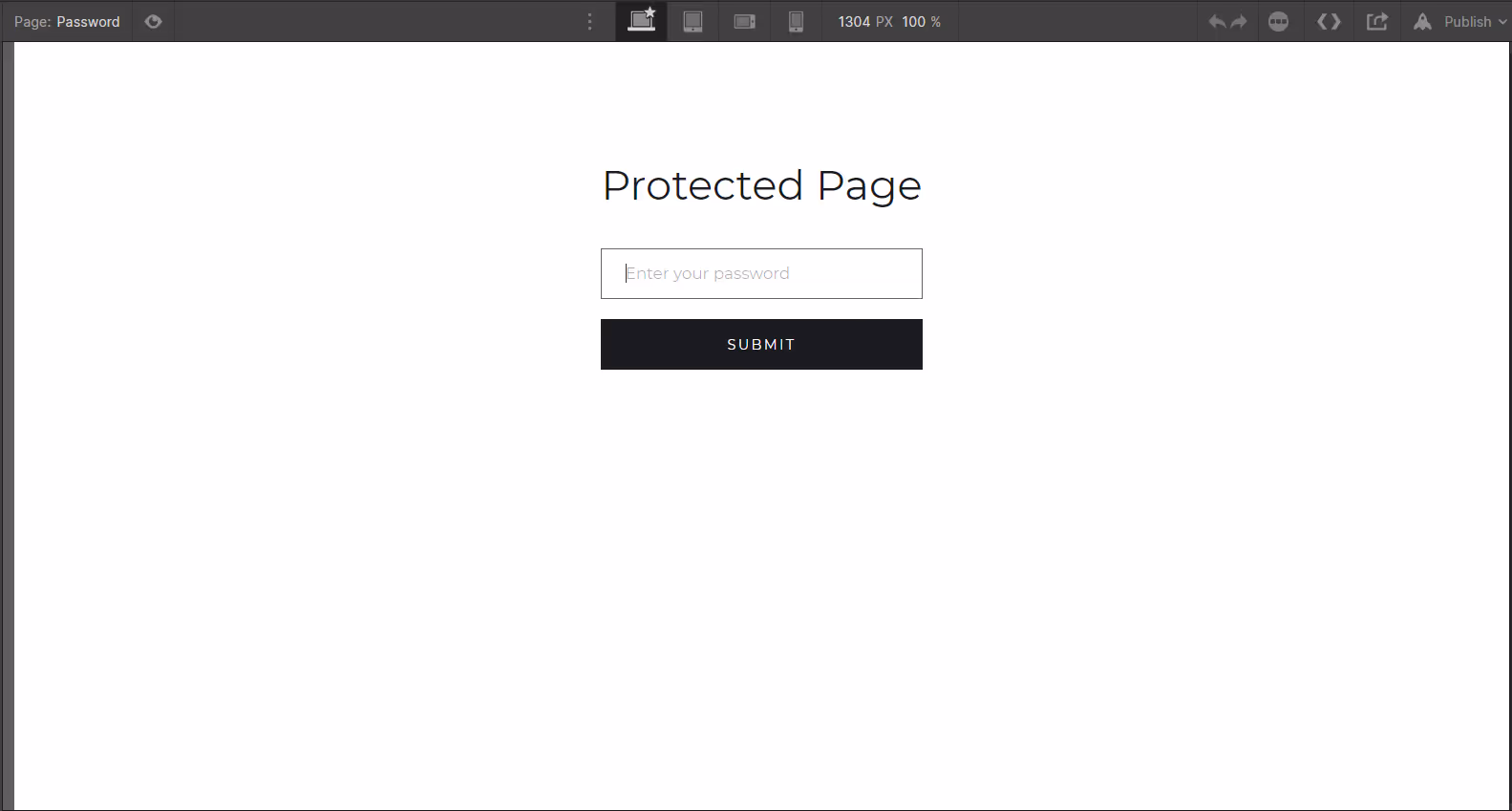Open the Page: Password selector

coord(67,22)
